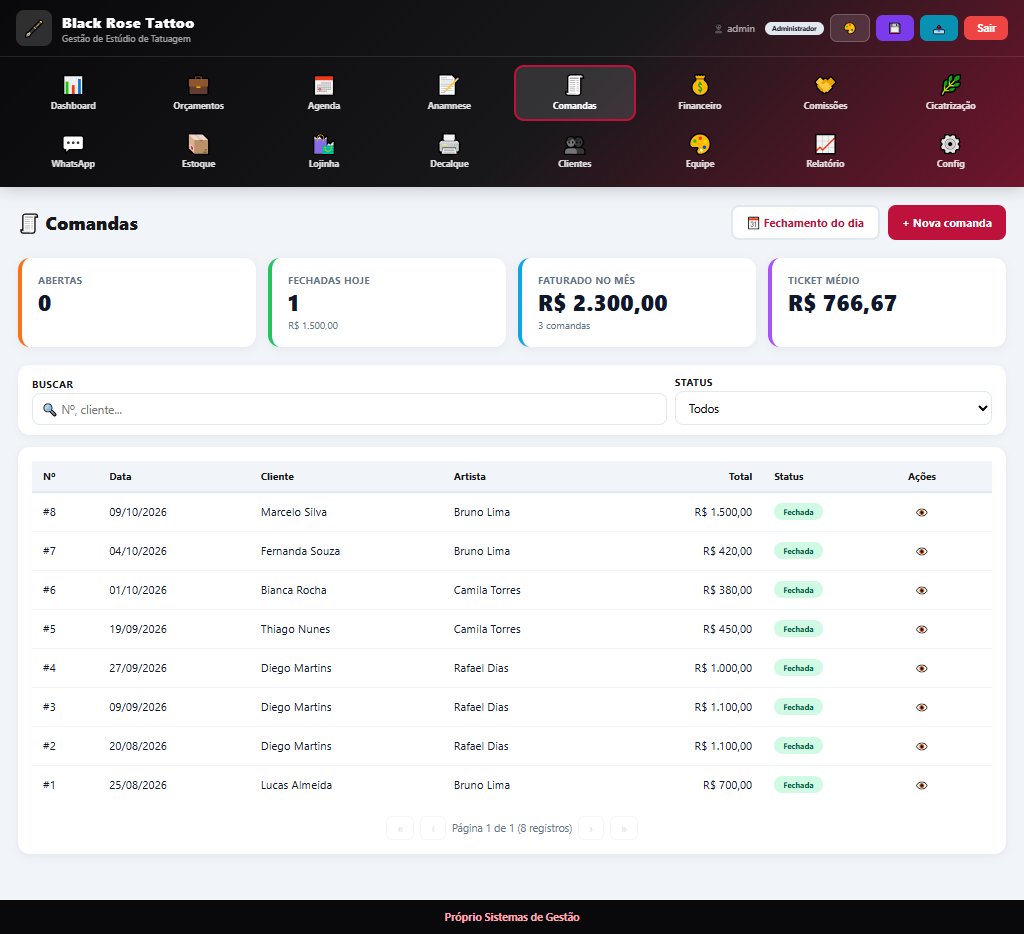Expand the Status filter dropdown
The image size is (1024, 934).
point(833,408)
